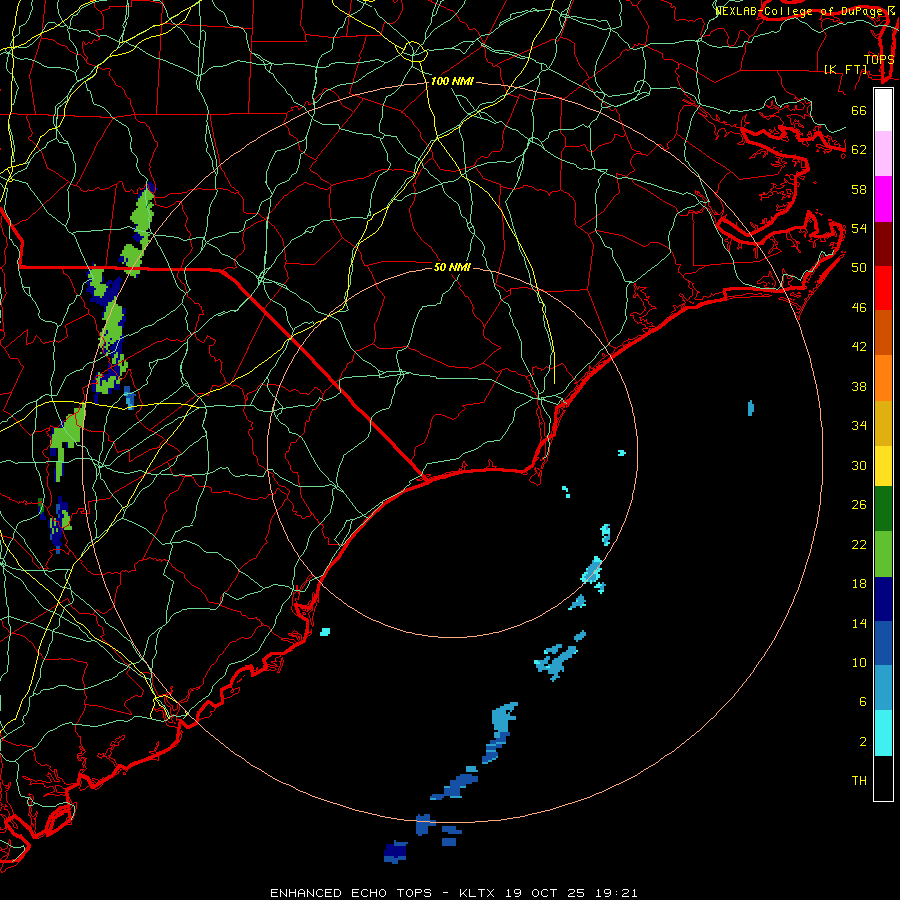Click the legend value "6"
Viewport: 900px width, 900px height.
point(862,702)
